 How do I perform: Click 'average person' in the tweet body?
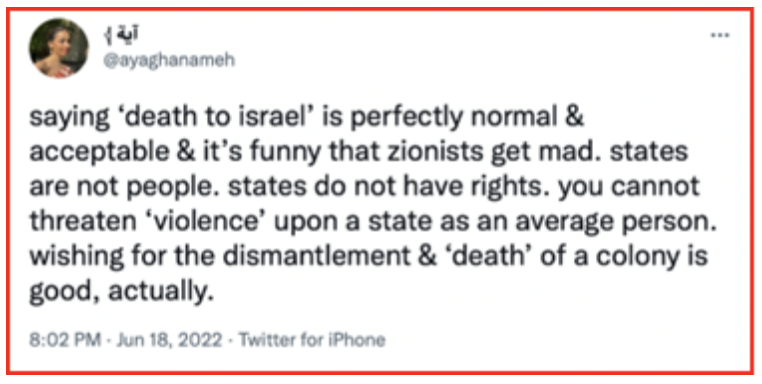(x=617, y=223)
